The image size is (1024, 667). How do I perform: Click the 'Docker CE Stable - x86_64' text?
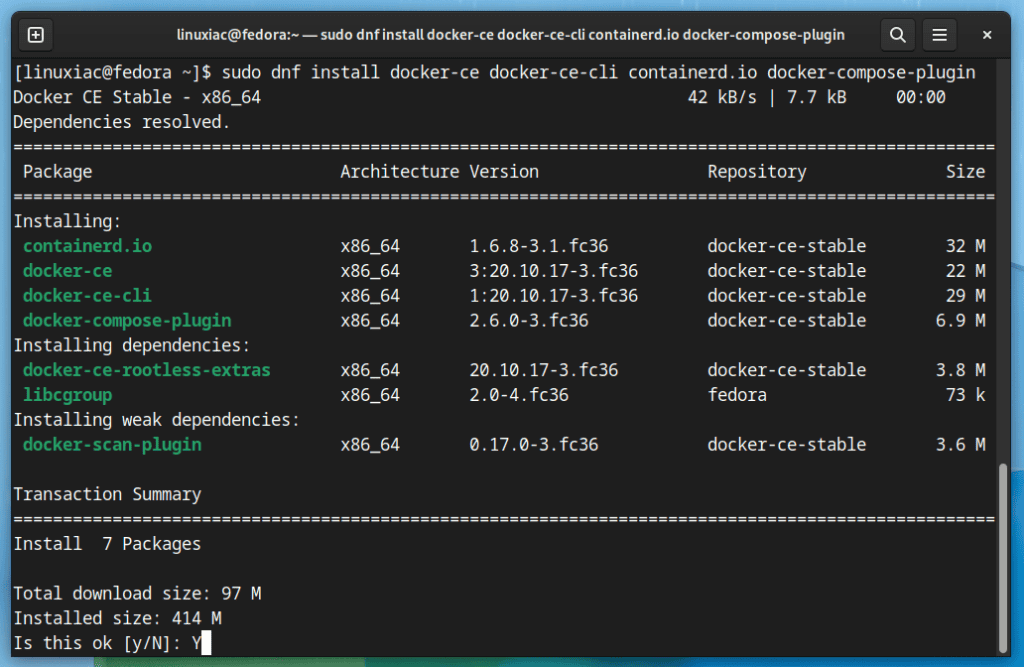coord(137,97)
